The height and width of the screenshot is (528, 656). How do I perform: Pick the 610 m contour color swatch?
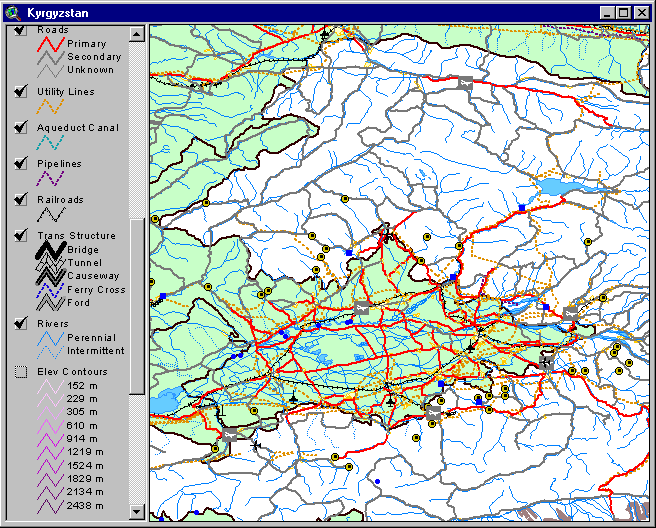[x=50, y=426]
